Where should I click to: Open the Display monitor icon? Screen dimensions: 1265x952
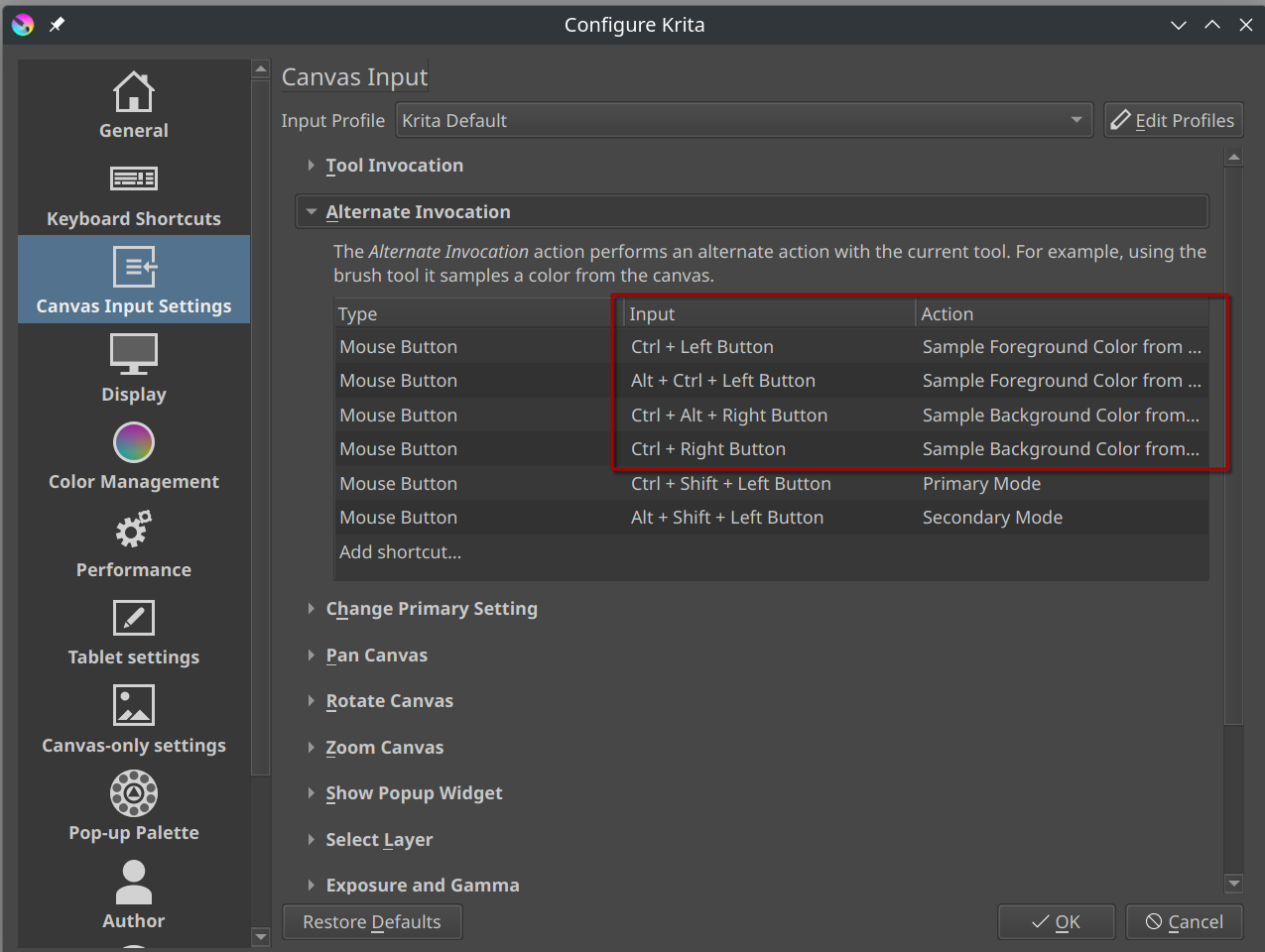(134, 355)
